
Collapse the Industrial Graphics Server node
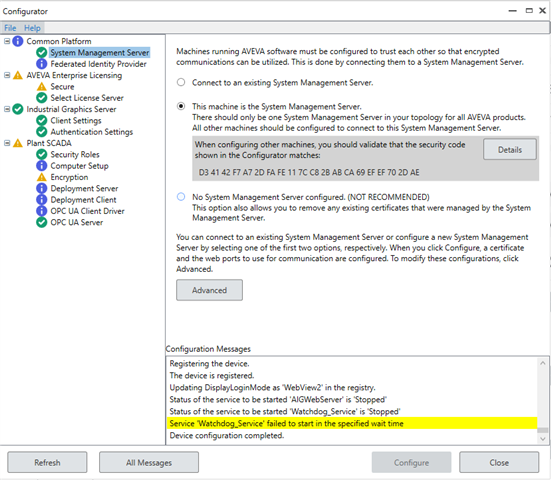[x=7, y=109]
